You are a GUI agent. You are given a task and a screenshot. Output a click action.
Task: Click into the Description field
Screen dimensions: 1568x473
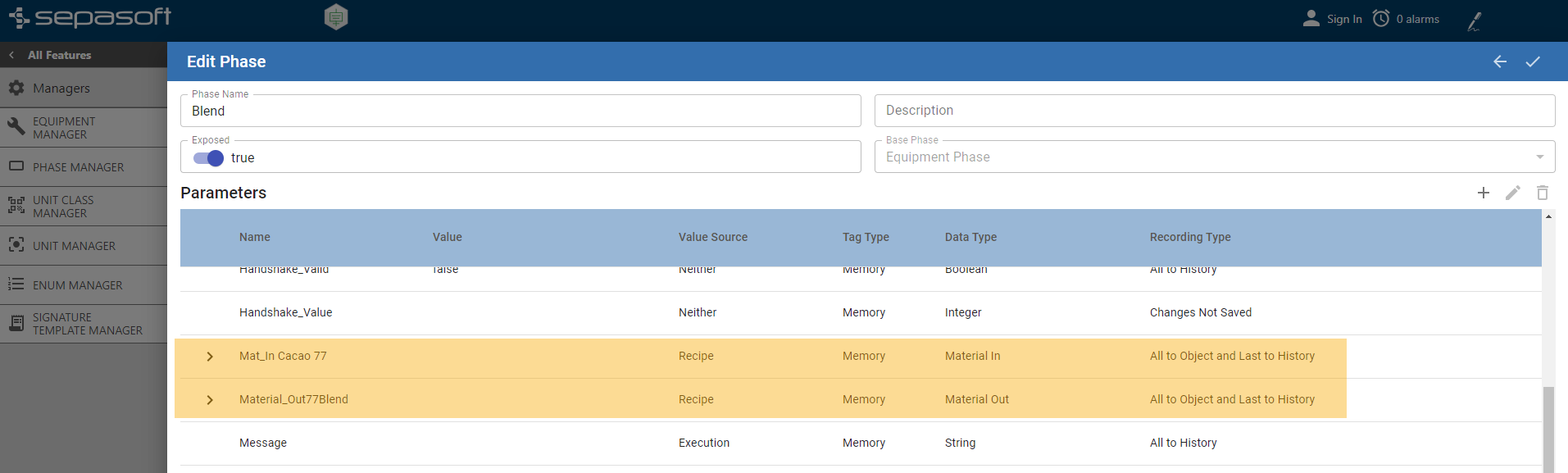[x=1213, y=111]
